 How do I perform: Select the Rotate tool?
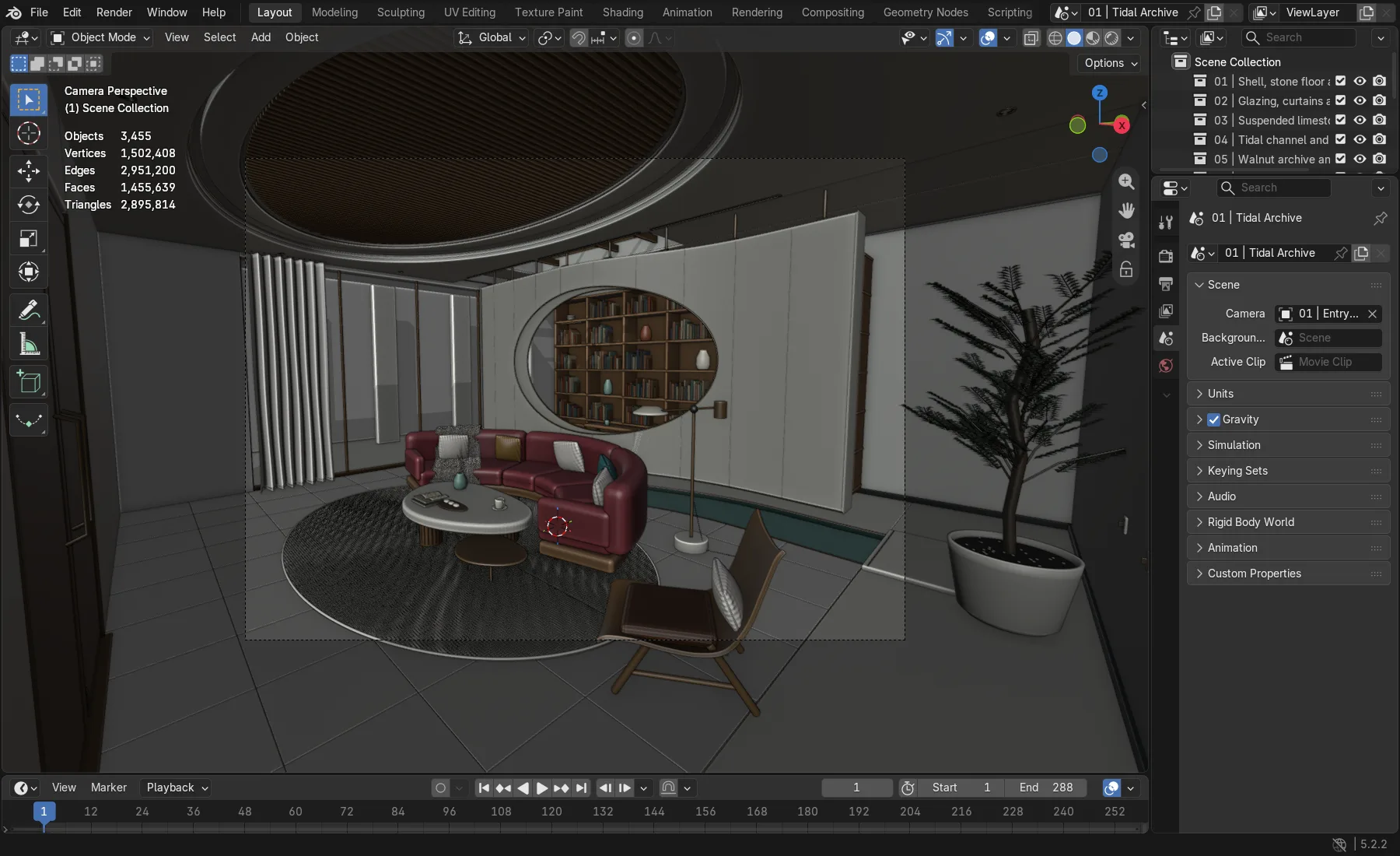coord(29,205)
